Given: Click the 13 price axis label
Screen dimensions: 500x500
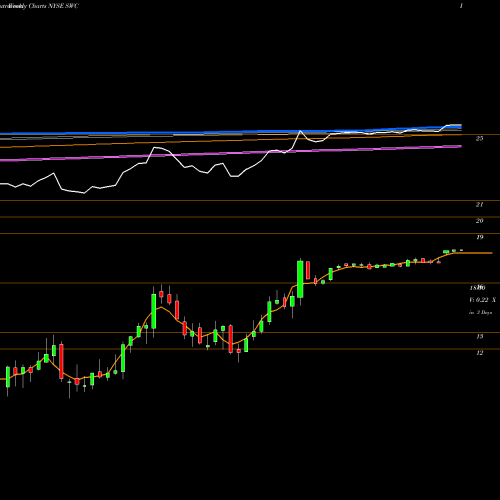Looking at the screenshot, I should coord(479,337).
